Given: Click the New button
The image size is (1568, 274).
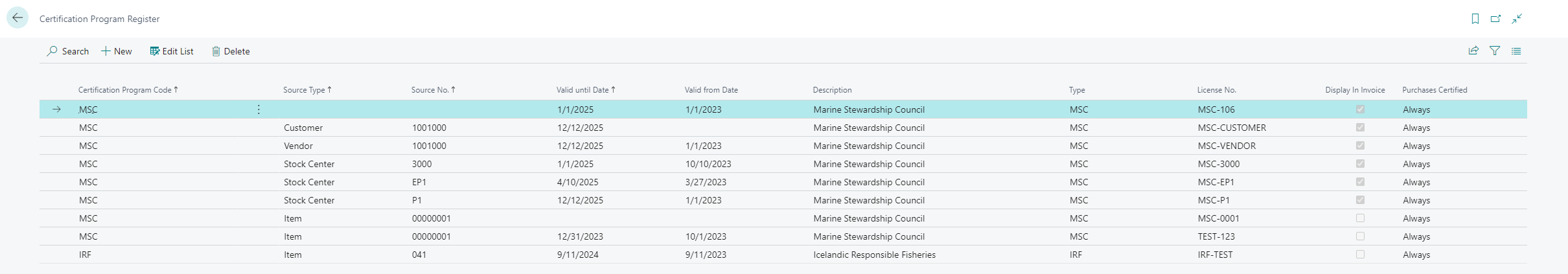Looking at the screenshot, I should 117,51.
